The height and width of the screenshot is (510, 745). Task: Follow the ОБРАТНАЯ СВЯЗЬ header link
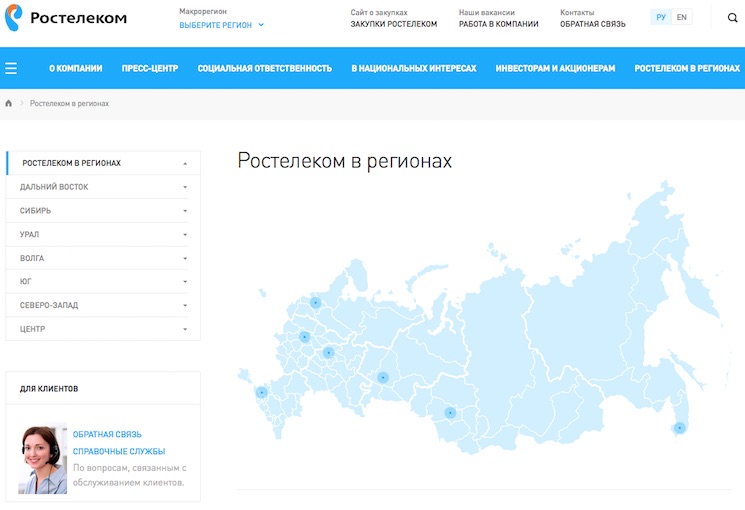point(592,24)
